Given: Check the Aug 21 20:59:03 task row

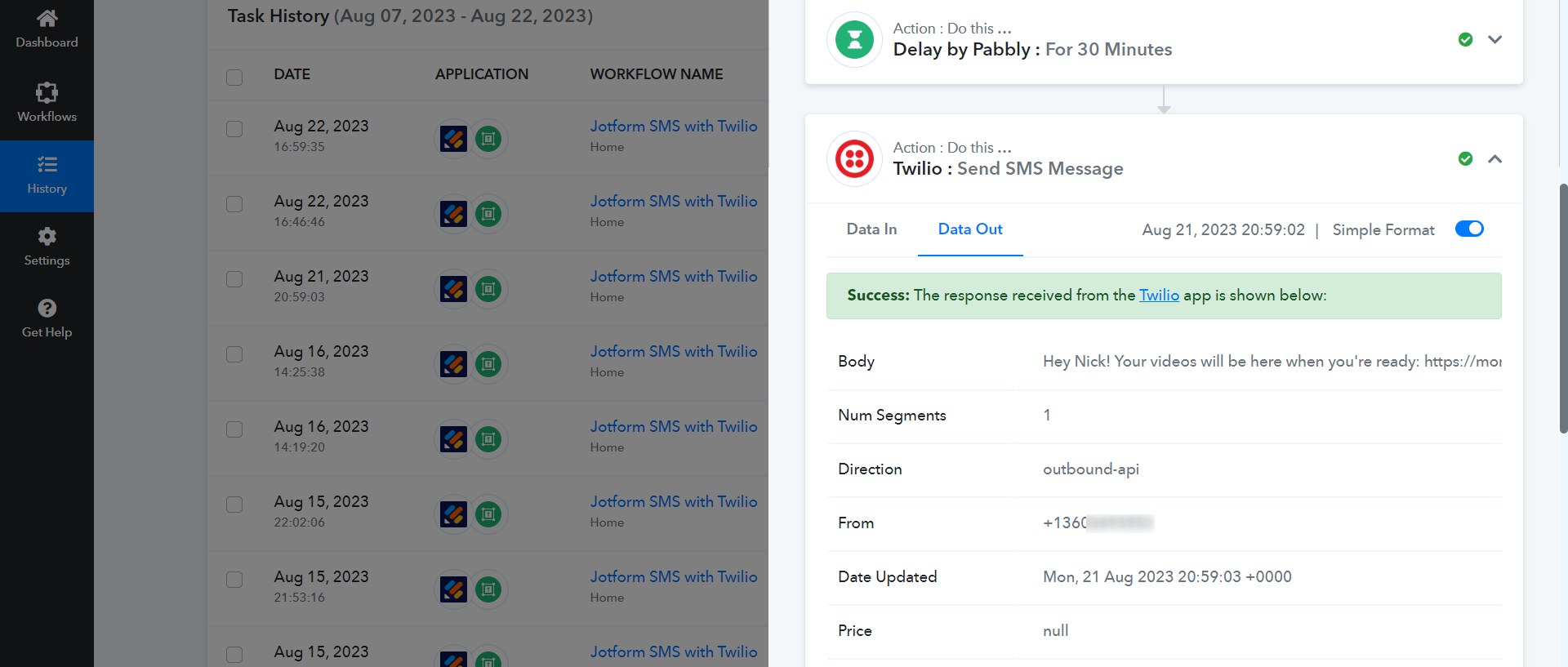Looking at the screenshot, I should (x=234, y=278).
